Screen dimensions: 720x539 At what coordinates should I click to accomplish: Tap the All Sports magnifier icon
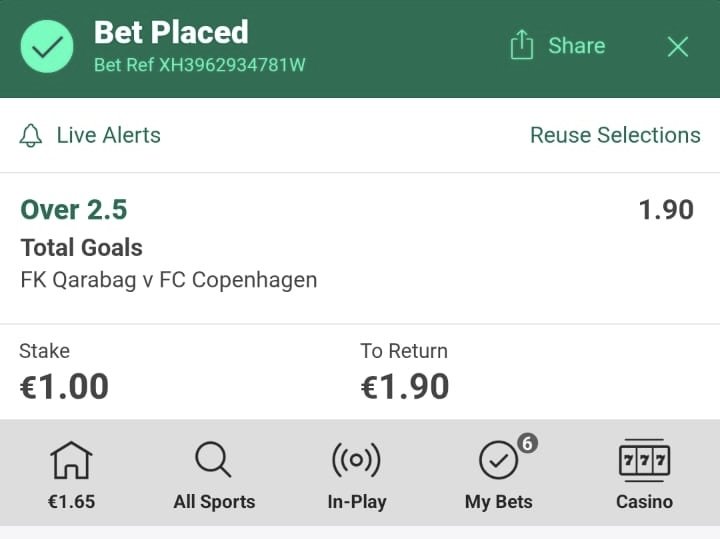213,460
